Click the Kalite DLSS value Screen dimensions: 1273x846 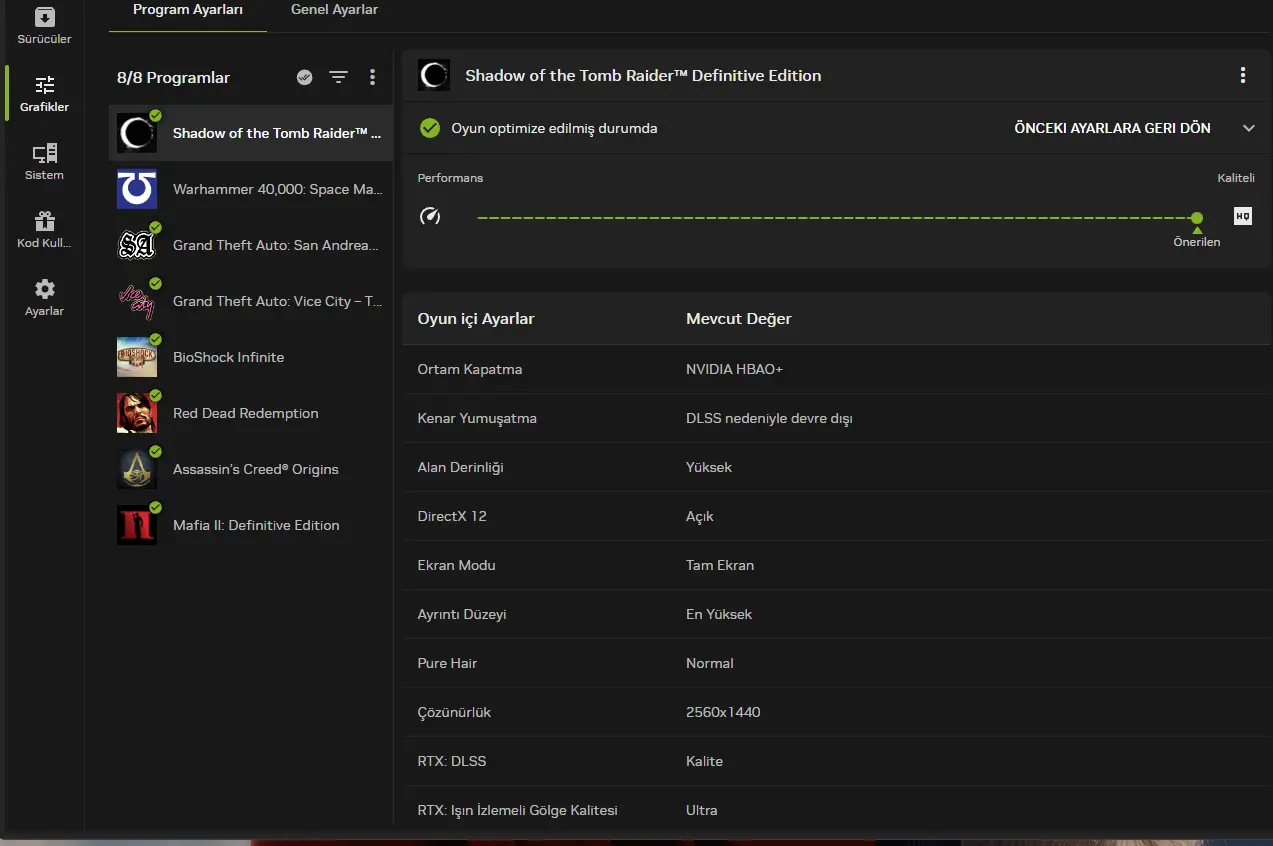[x=704, y=761]
